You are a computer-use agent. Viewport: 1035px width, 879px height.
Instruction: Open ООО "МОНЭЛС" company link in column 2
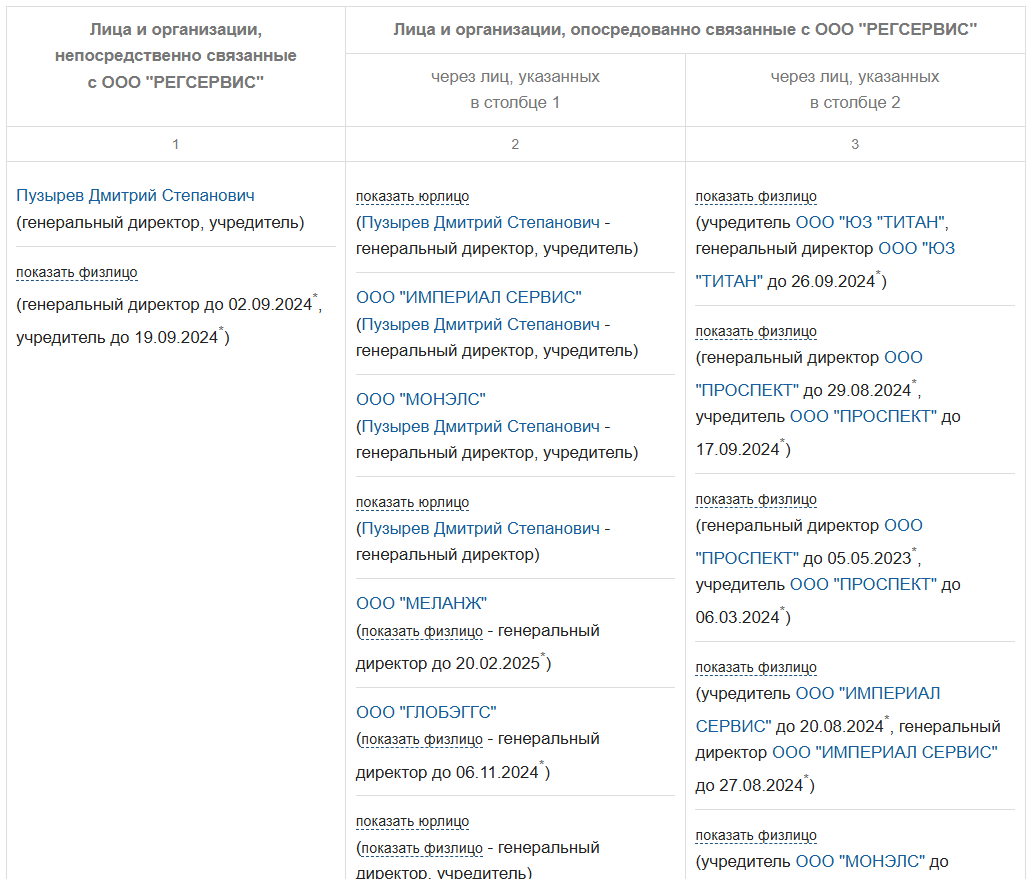point(421,400)
